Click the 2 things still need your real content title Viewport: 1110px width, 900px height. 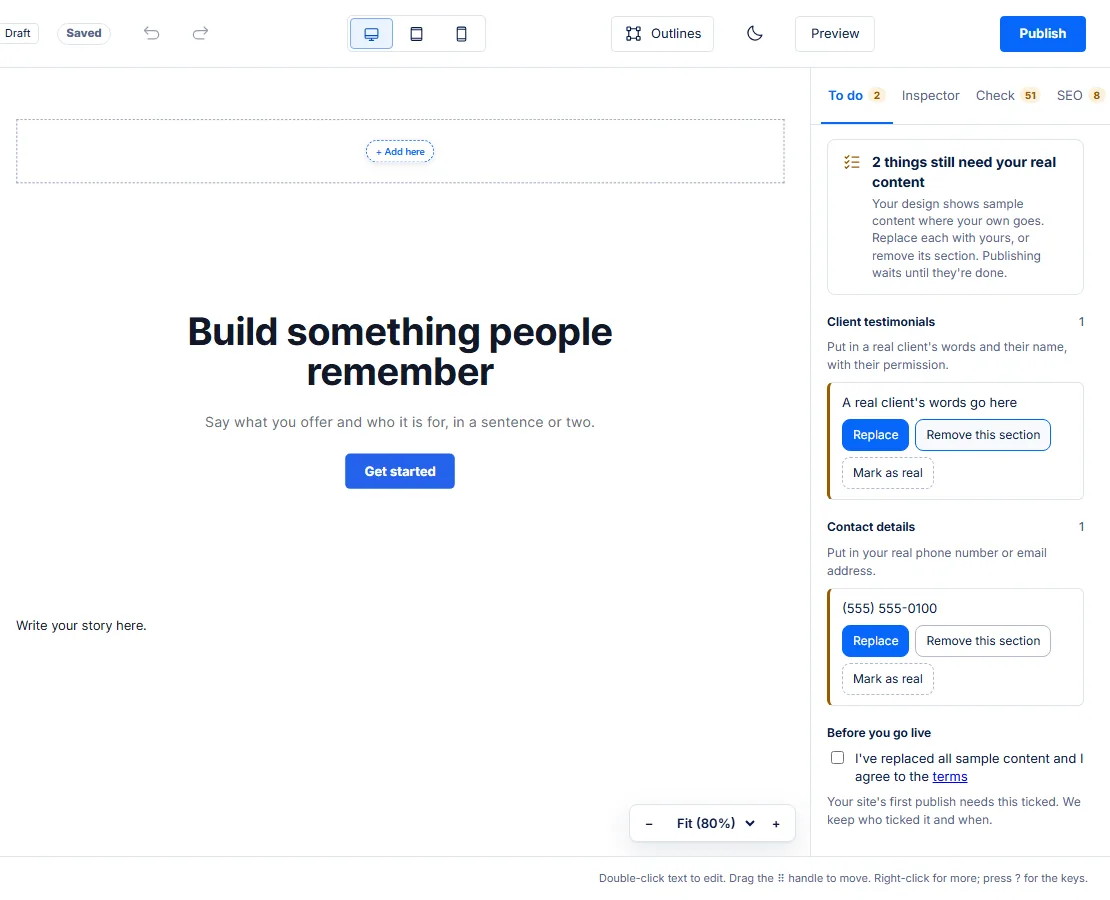[963, 172]
